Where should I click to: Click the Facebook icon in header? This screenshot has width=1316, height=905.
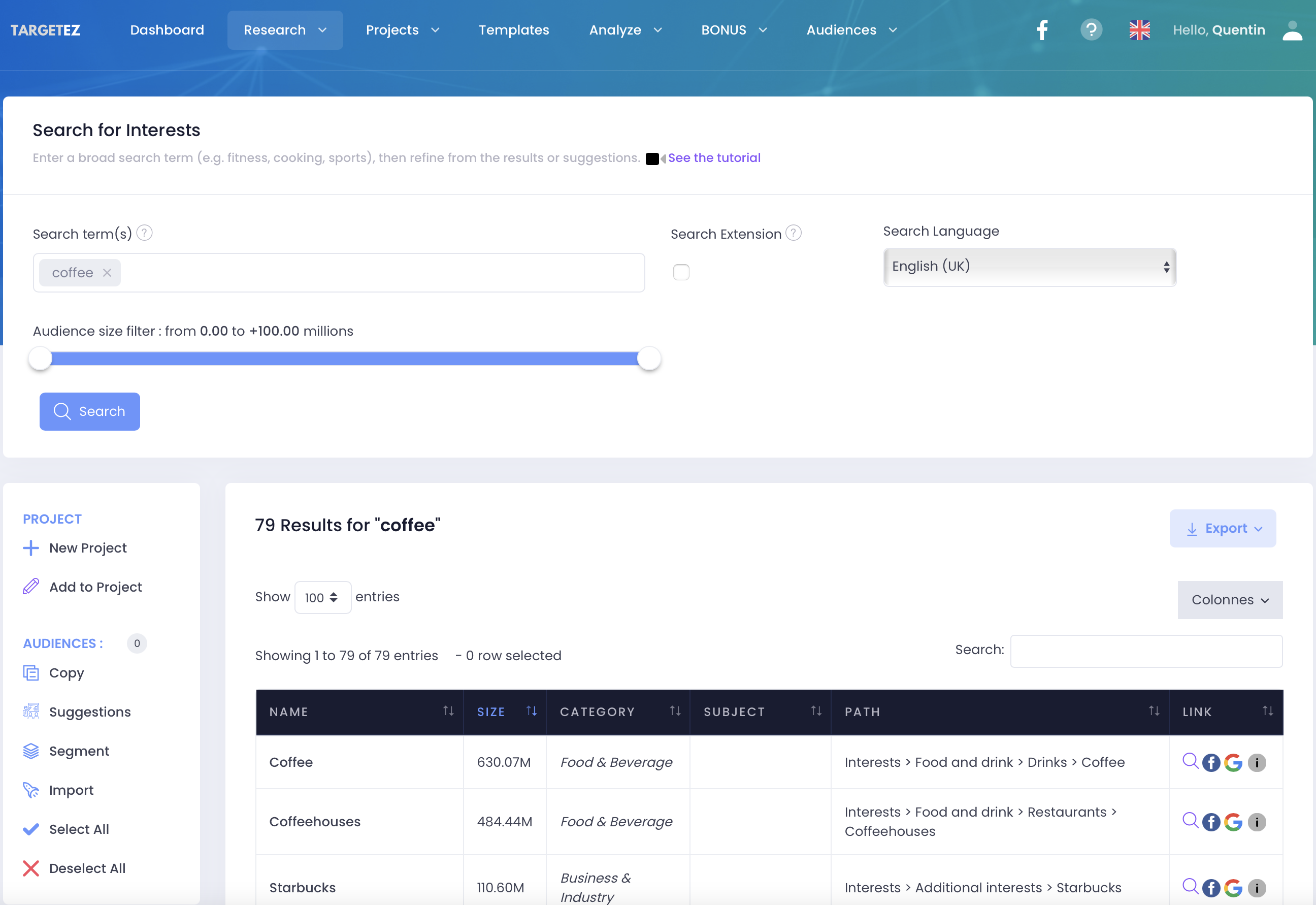point(1042,30)
